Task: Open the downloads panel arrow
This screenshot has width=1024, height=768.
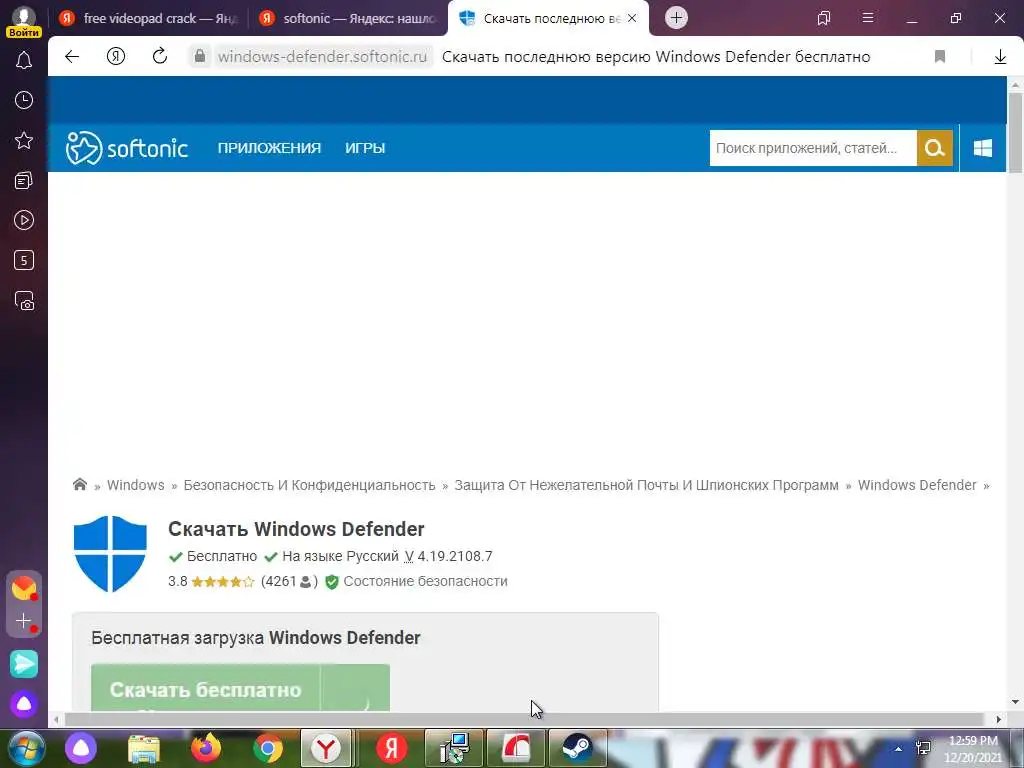Action: coord(1000,57)
